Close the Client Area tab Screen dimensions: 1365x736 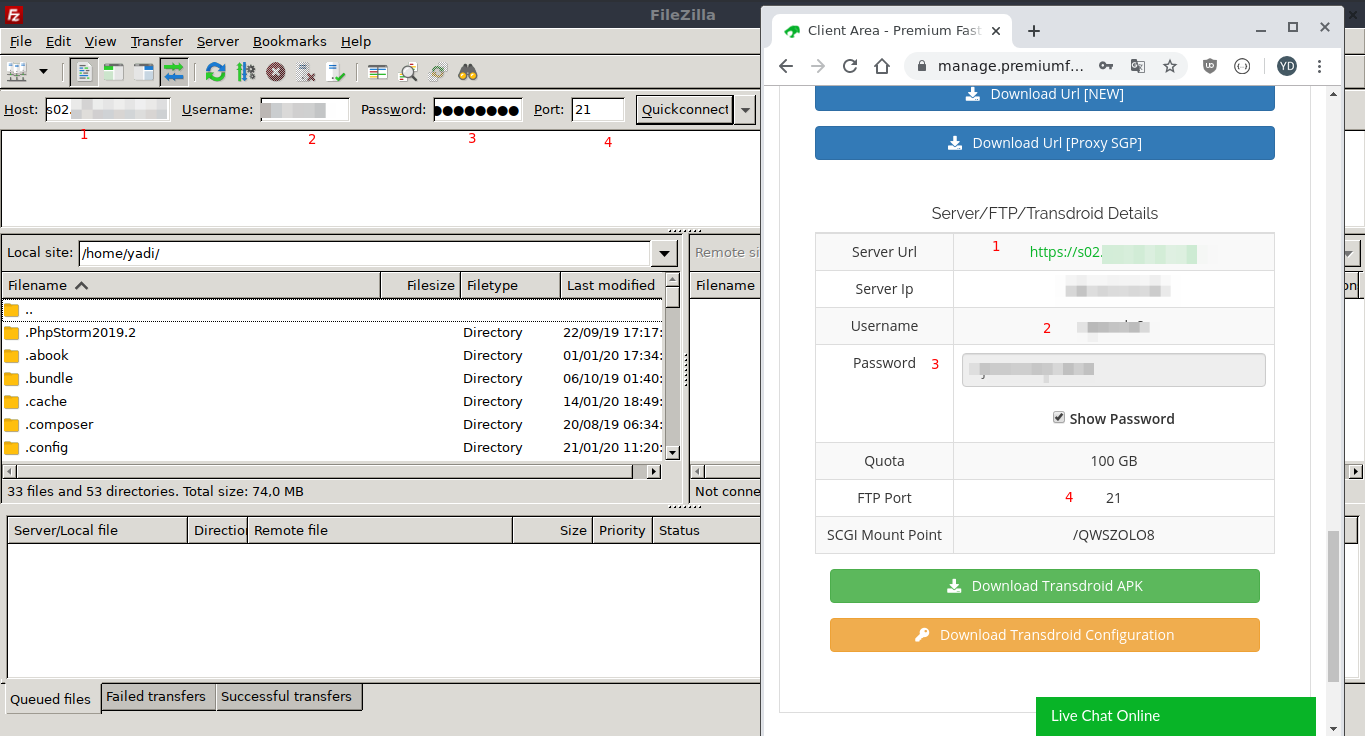995,31
